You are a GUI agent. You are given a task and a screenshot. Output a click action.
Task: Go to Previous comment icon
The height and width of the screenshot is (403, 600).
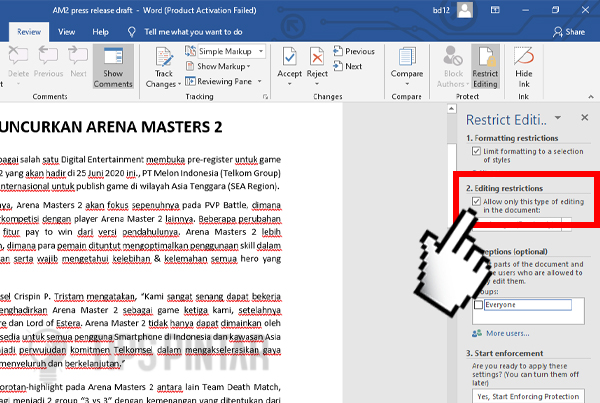coord(48,55)
